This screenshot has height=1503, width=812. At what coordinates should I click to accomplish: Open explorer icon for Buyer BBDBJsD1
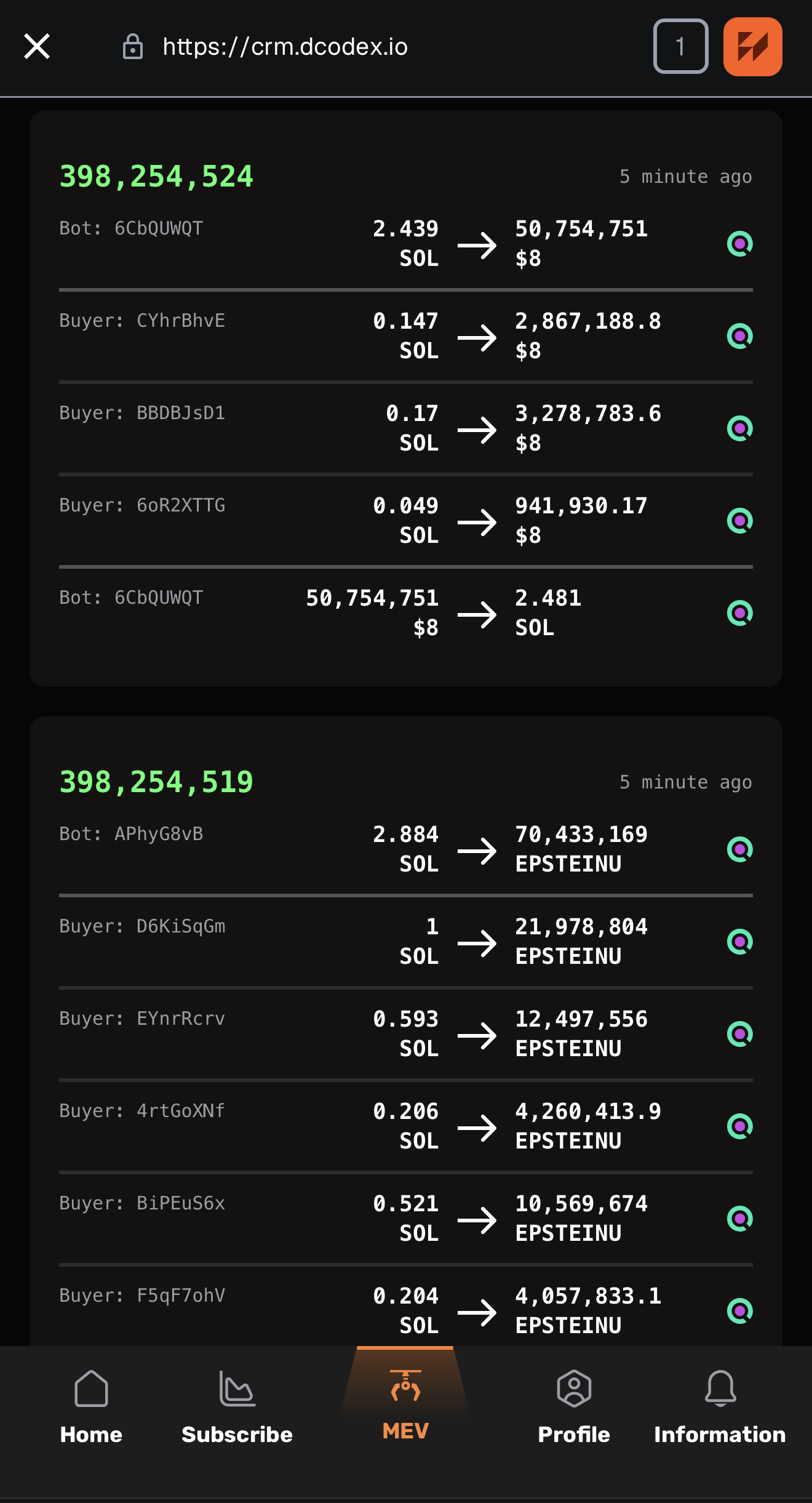(x=739, y=428)
